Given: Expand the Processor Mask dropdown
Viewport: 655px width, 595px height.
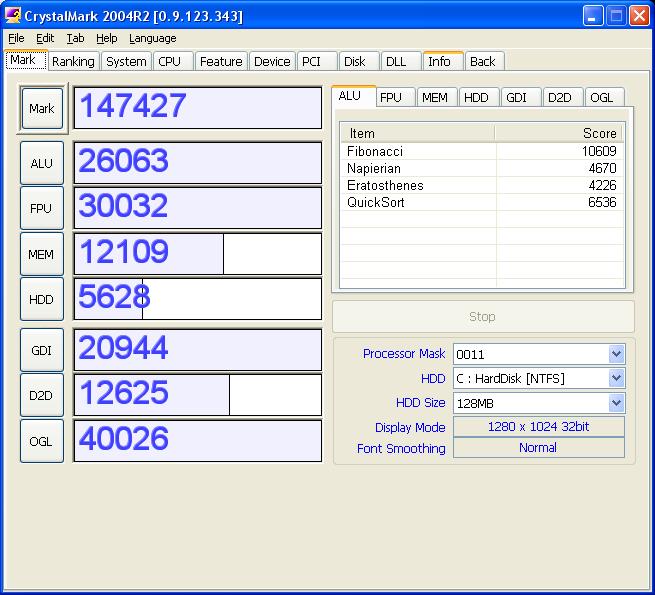Looking at the screenshot, I should click(616, 354).
